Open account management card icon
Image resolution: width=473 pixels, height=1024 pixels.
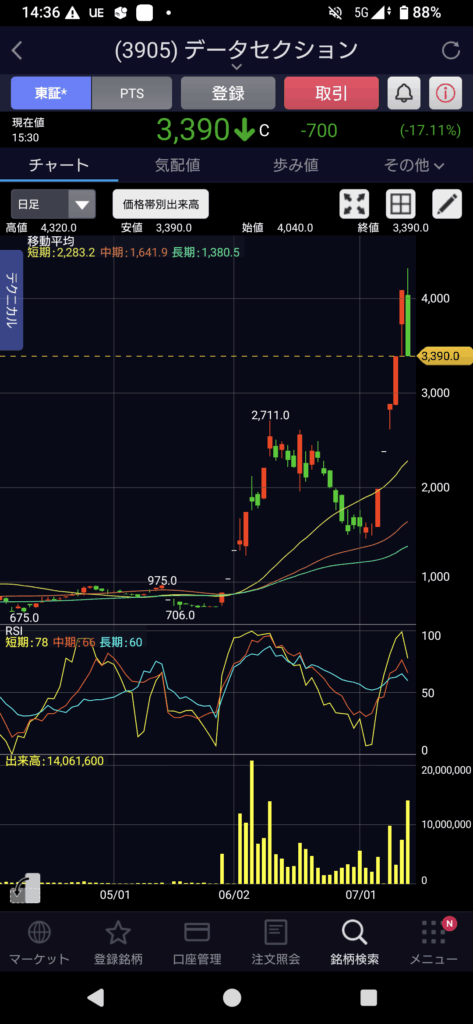[197, 932]
